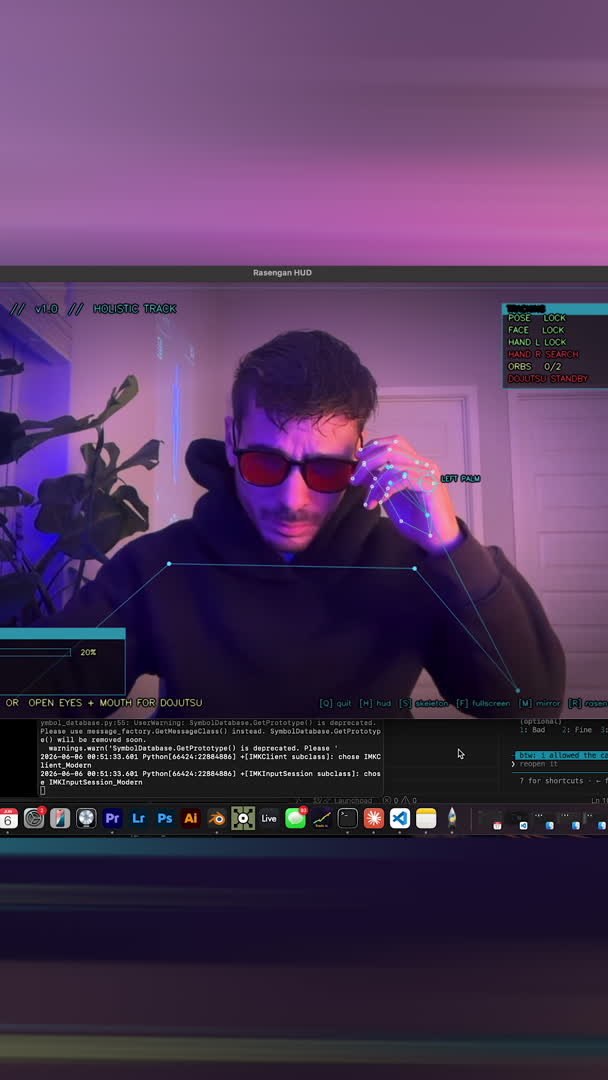Click the Rasengan HUD window title

(282, 273)
